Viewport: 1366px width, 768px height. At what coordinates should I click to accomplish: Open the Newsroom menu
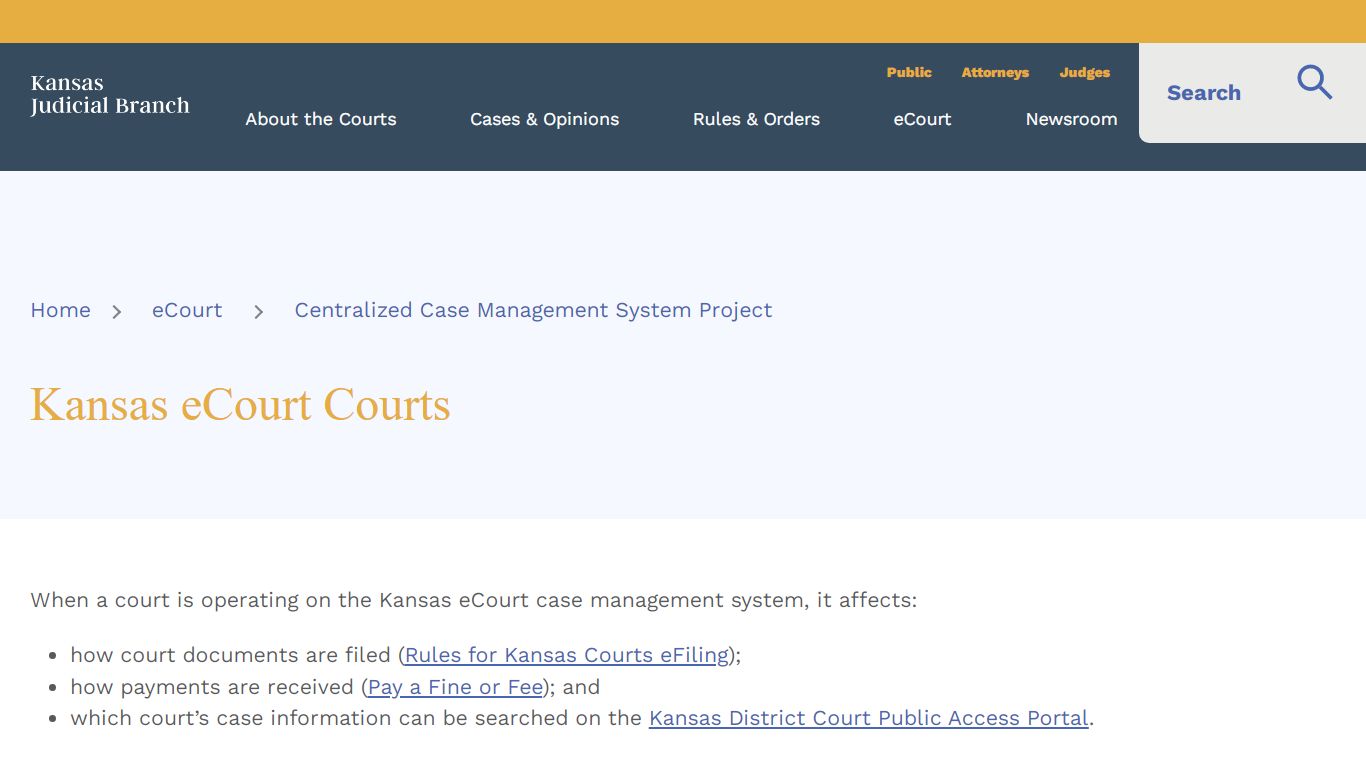pyautogui.click(x=1071, y=119)
